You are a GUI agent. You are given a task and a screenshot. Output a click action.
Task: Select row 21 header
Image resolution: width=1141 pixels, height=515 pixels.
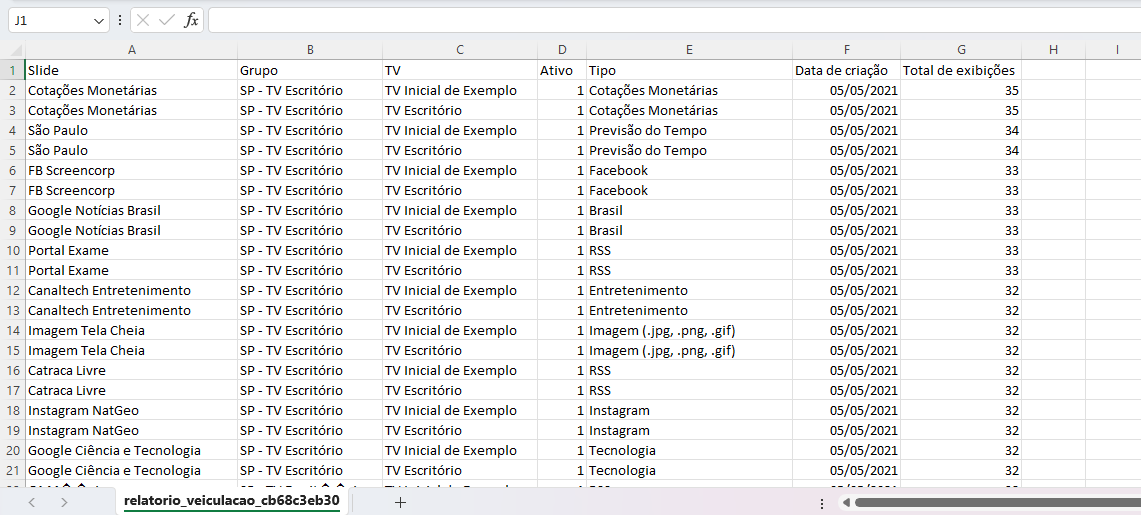(12, 471)
